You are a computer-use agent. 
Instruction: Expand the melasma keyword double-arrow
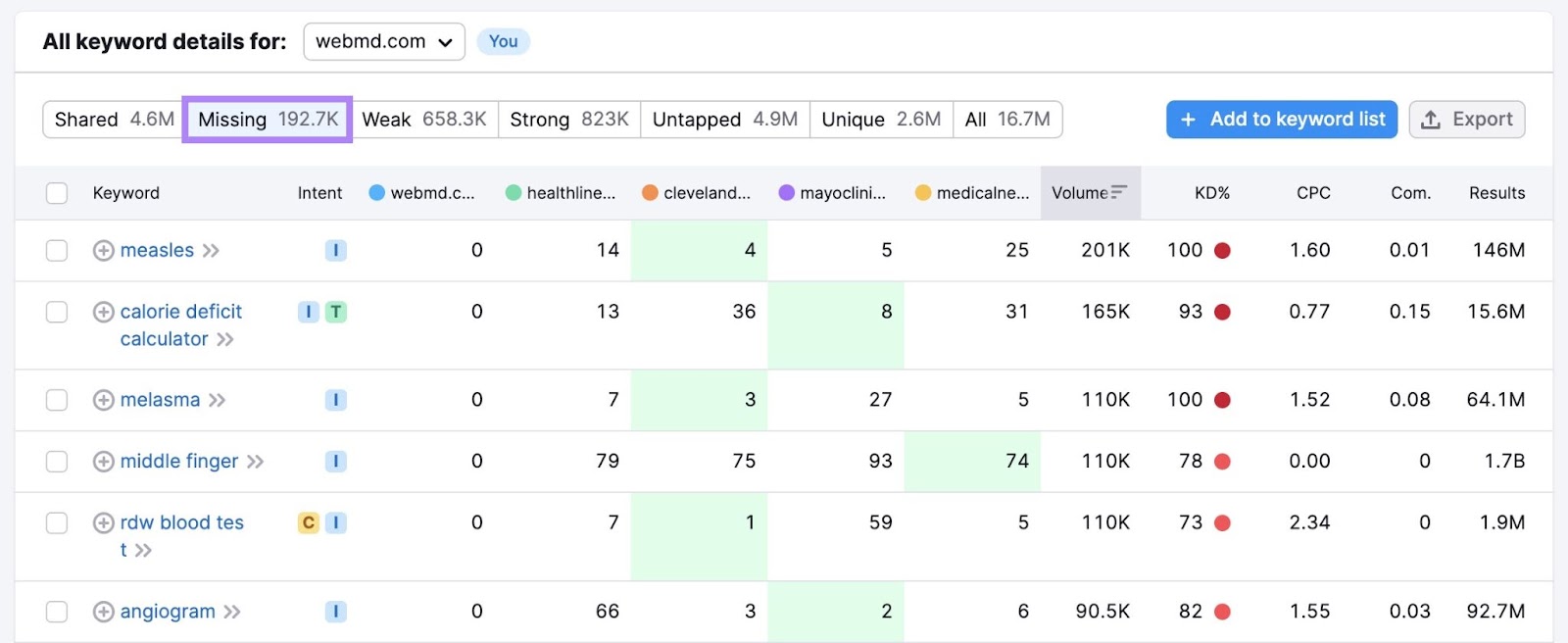[x=218, y=400]
